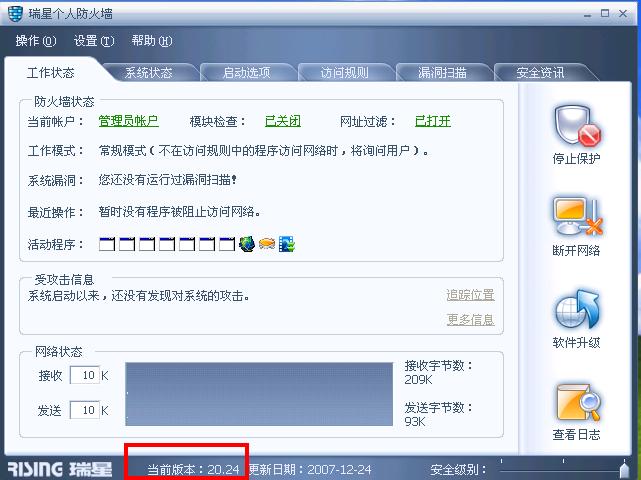Minimize the firewall window
The image size is (641, 480).
click(x=587, y=14)
